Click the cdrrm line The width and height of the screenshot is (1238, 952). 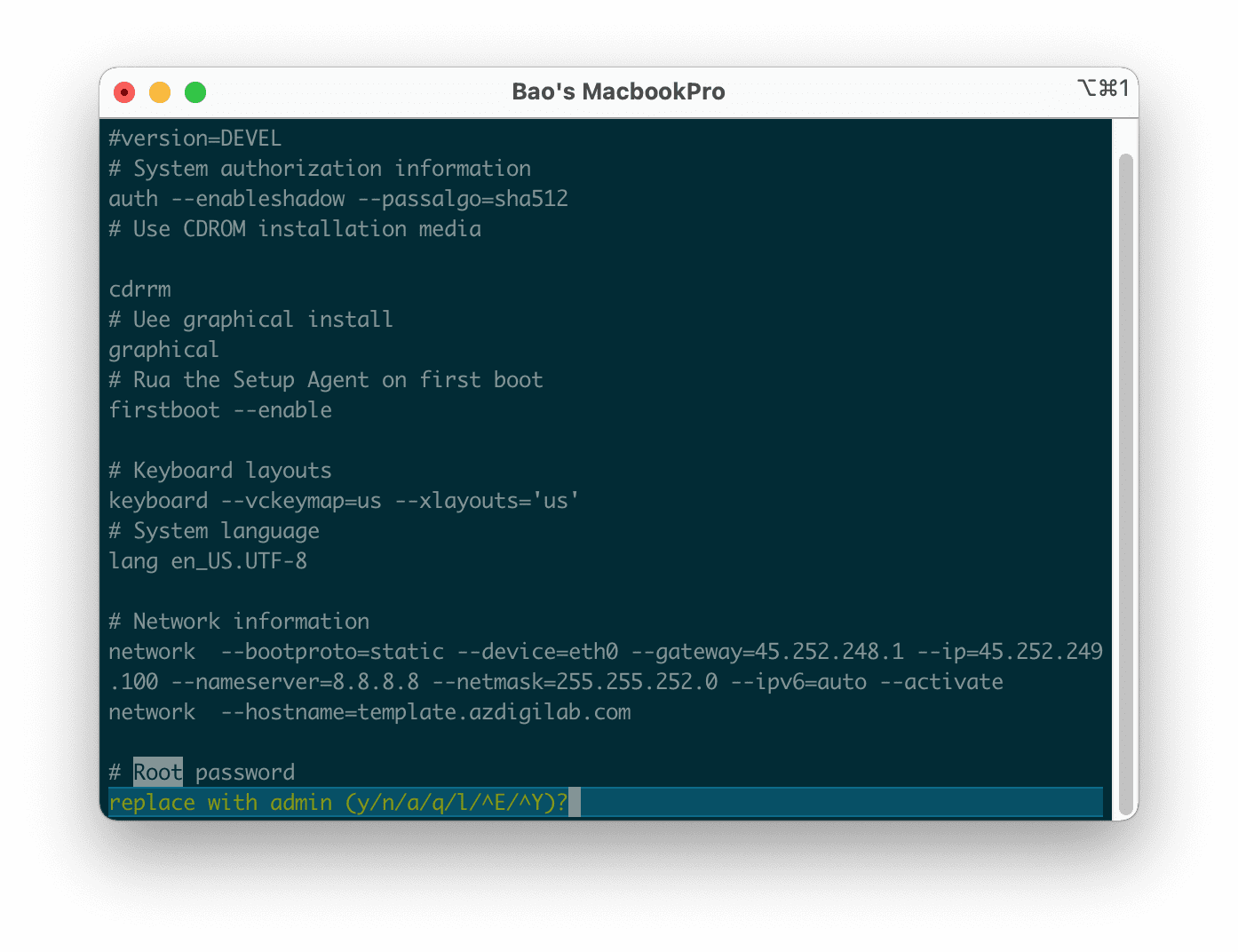[139, 289]
